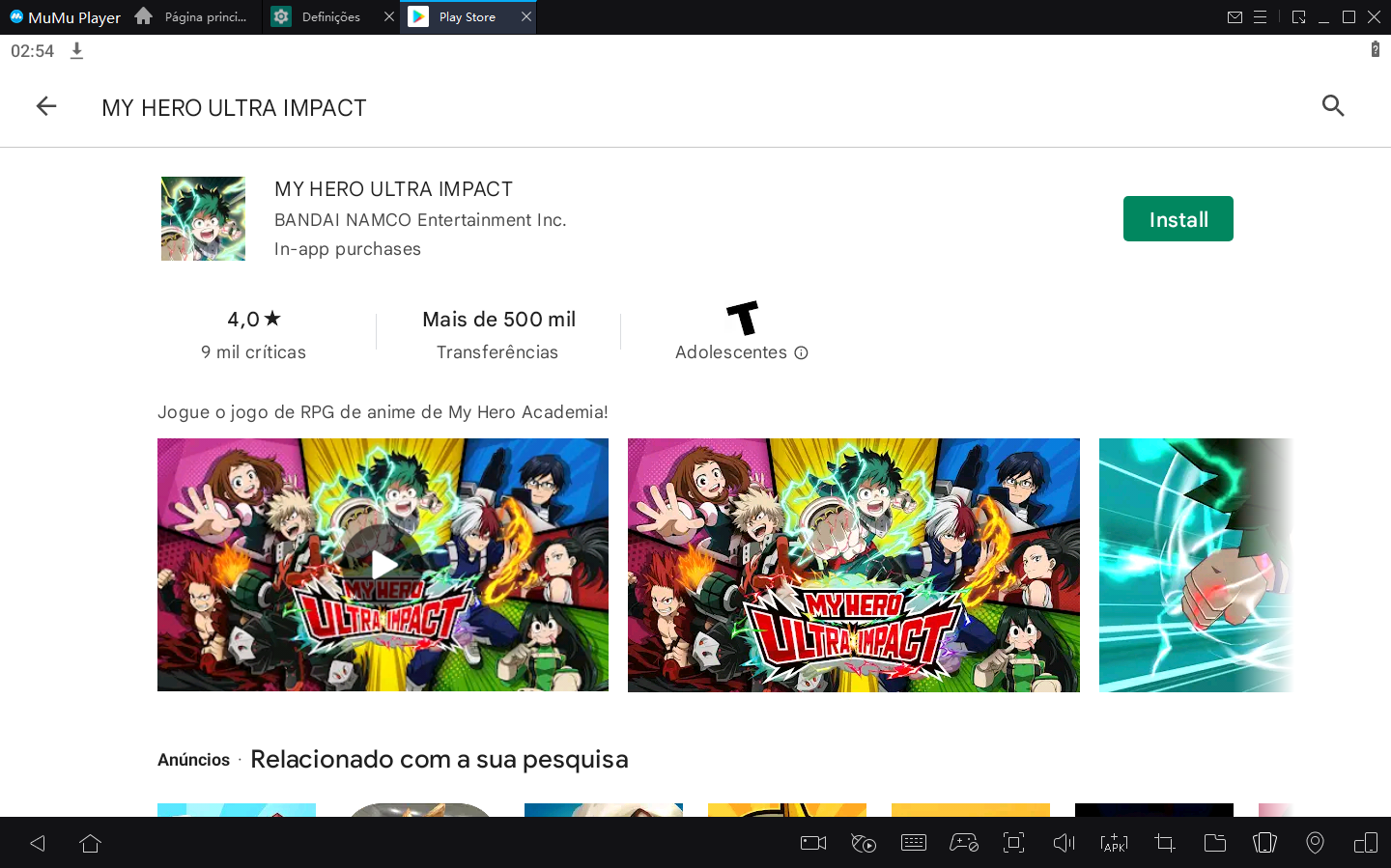This screenshot has width=1391, height=868.
Task: Open the MuMu Player hamburger menu
Action: [1260, 17]
